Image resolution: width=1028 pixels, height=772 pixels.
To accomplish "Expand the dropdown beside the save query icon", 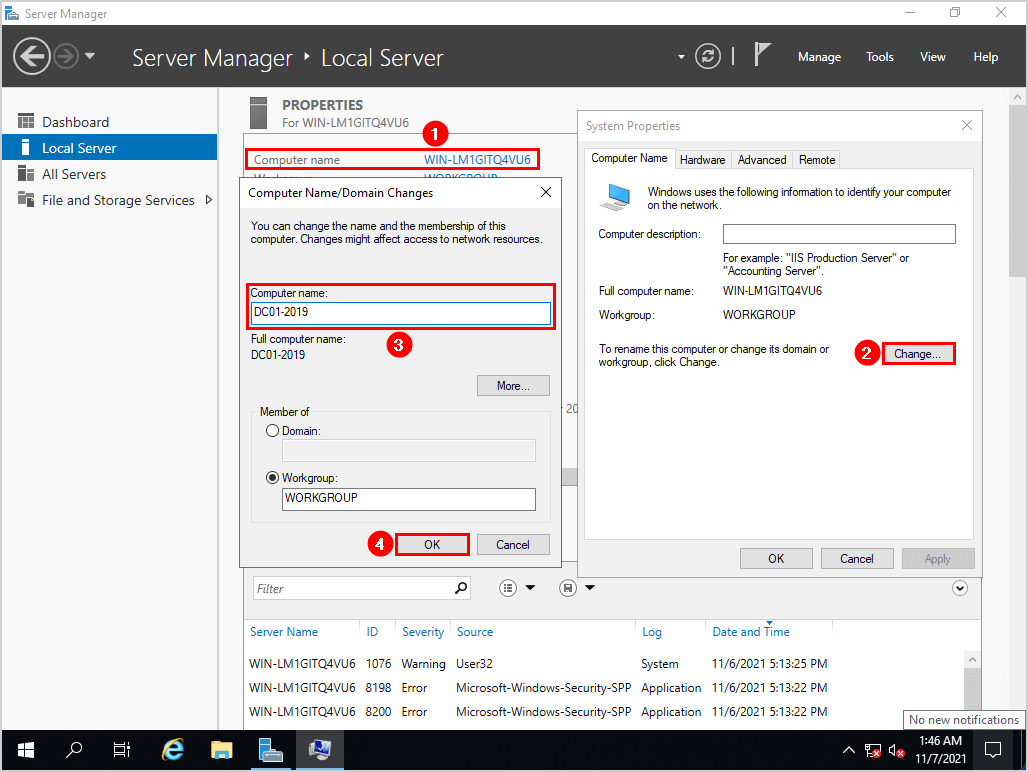I will tap(590, 588).
